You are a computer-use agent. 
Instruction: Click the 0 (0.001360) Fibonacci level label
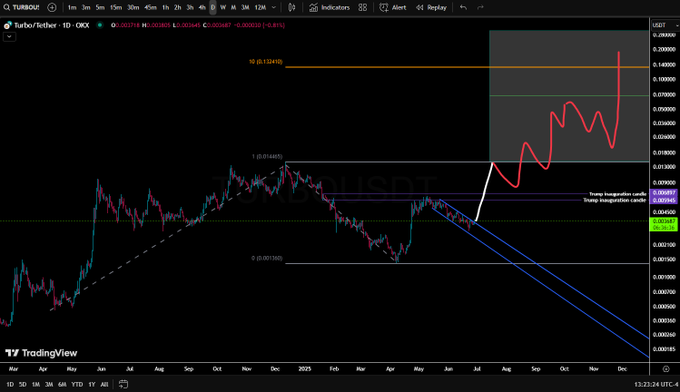[x=267, y=258]
